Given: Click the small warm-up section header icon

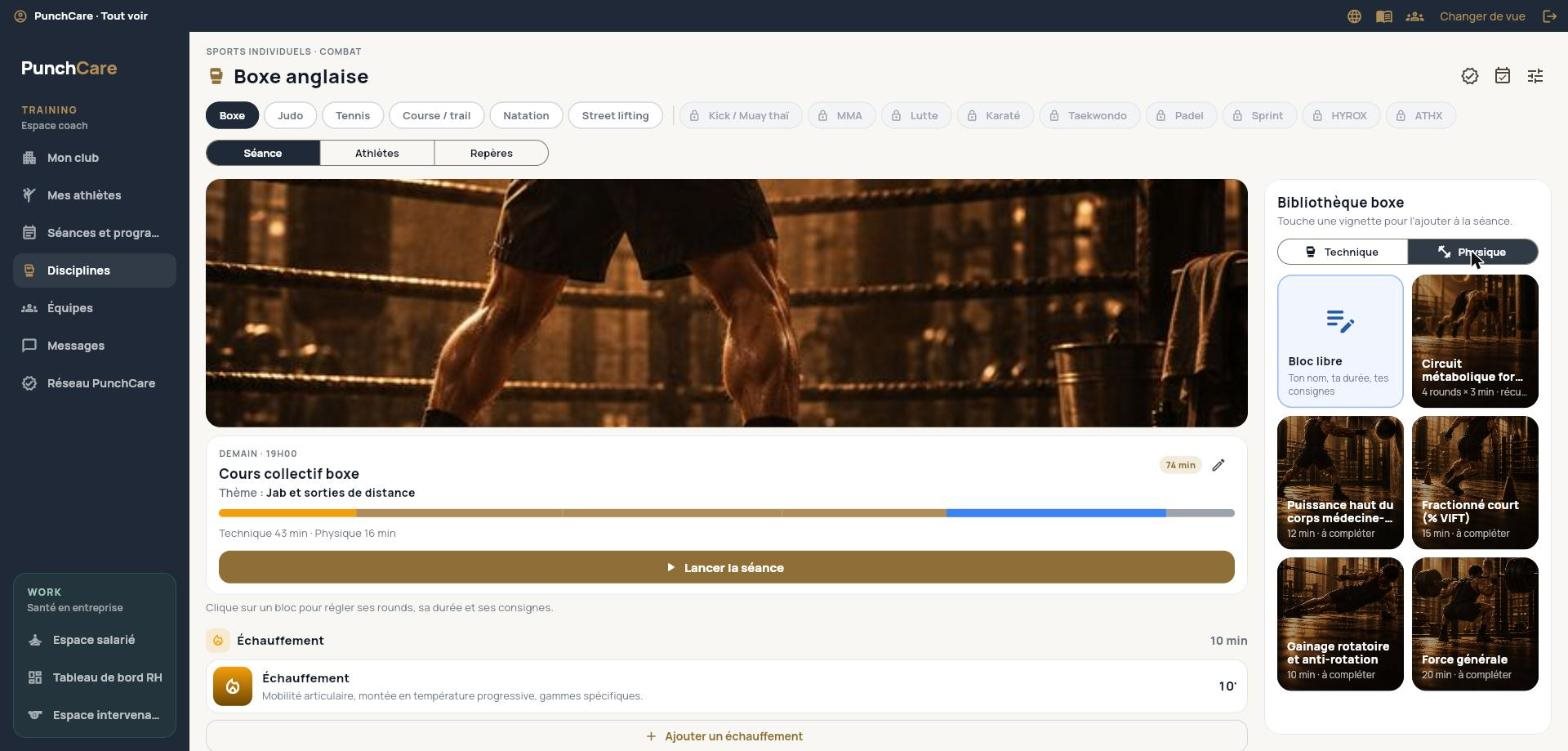Looking at the screenshot, I should pyautogui.click(x=218, y=640).
